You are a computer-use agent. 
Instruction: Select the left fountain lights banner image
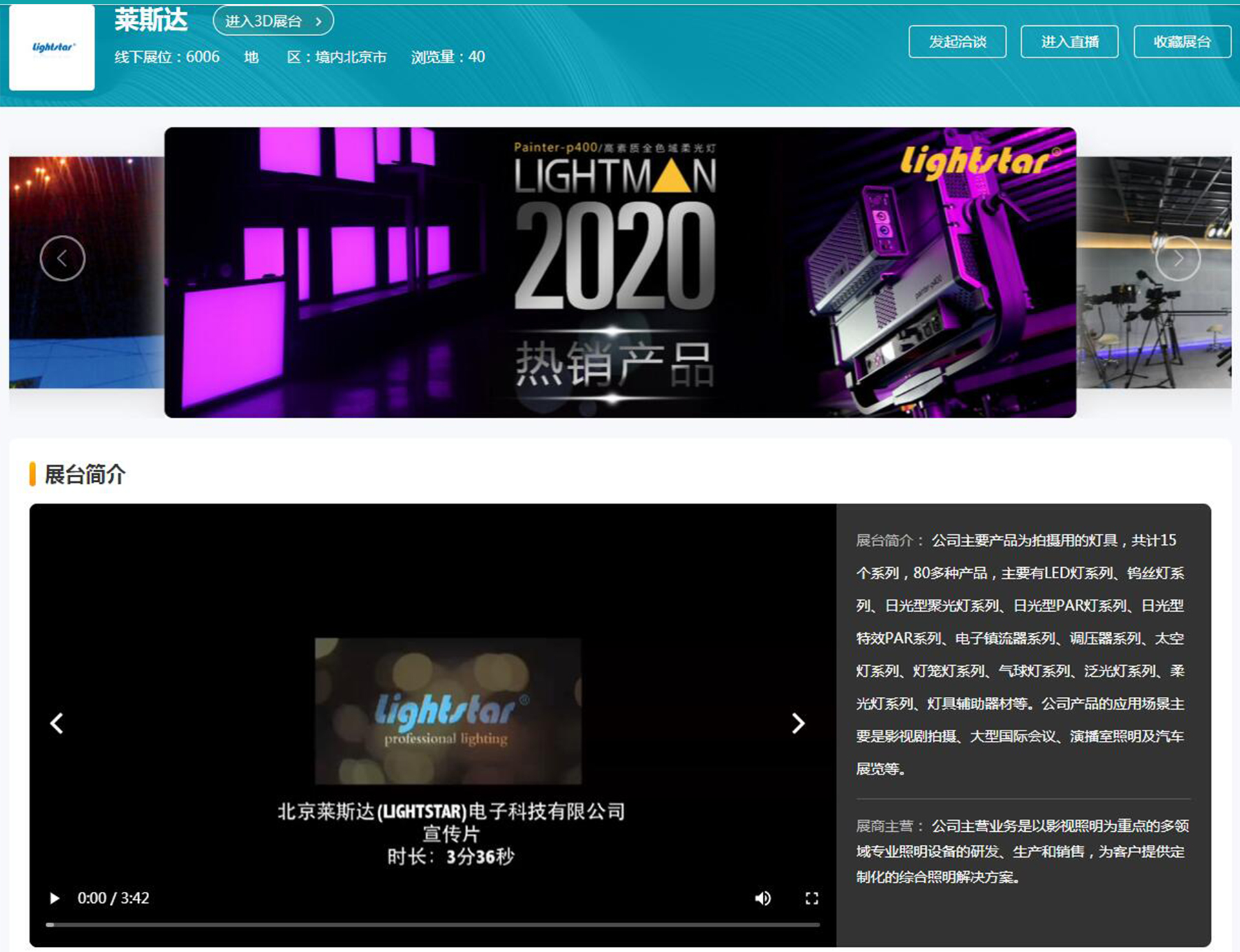pyautogui.click(x=87, y=273)
